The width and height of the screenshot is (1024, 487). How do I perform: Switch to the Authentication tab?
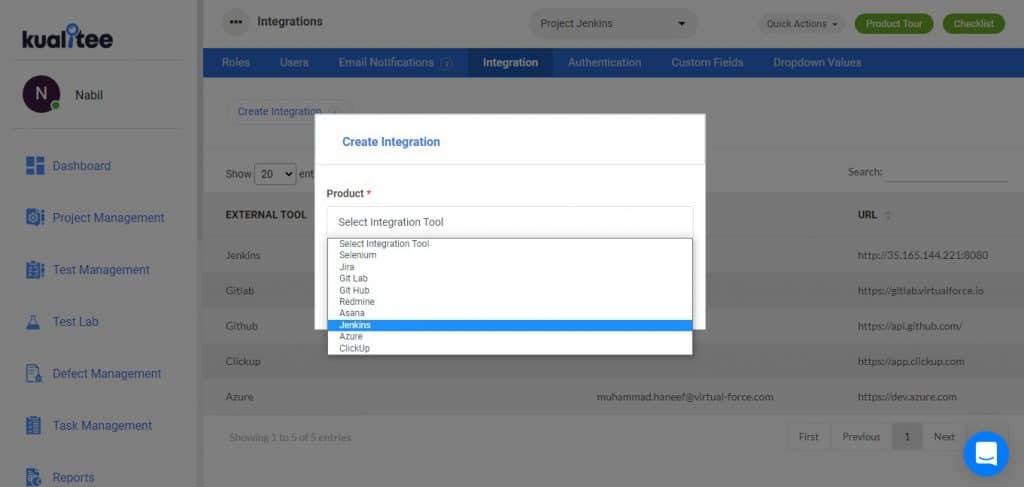(604, 63)
